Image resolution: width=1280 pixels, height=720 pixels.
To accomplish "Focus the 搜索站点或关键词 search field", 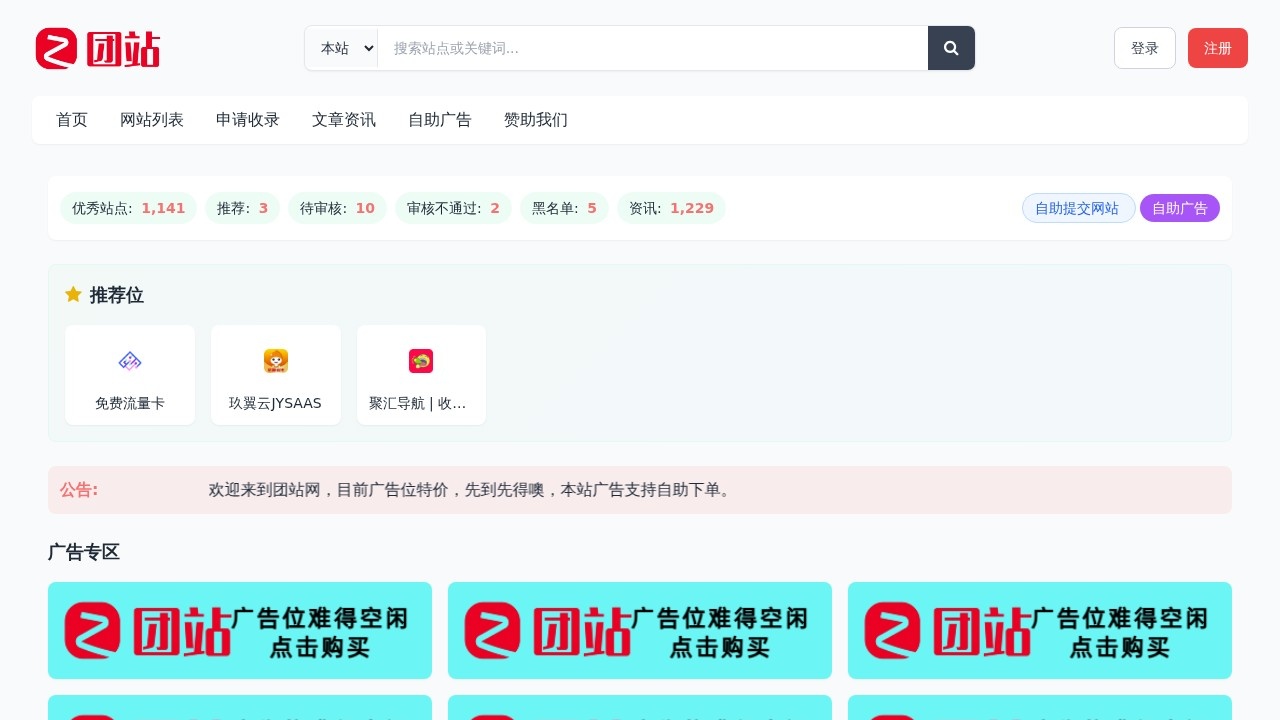I will click(x=653, y=48).
